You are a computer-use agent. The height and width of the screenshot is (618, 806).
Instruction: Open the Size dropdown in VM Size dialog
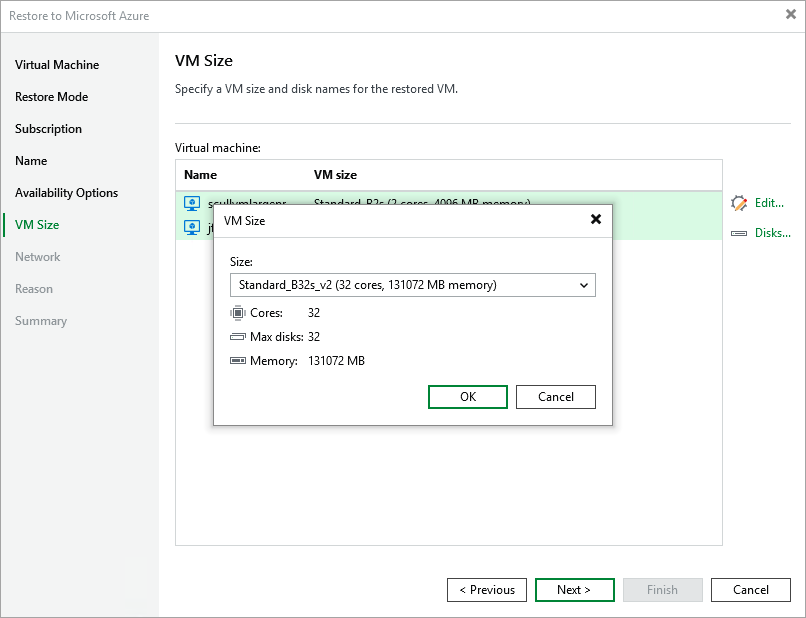[412, 285]
